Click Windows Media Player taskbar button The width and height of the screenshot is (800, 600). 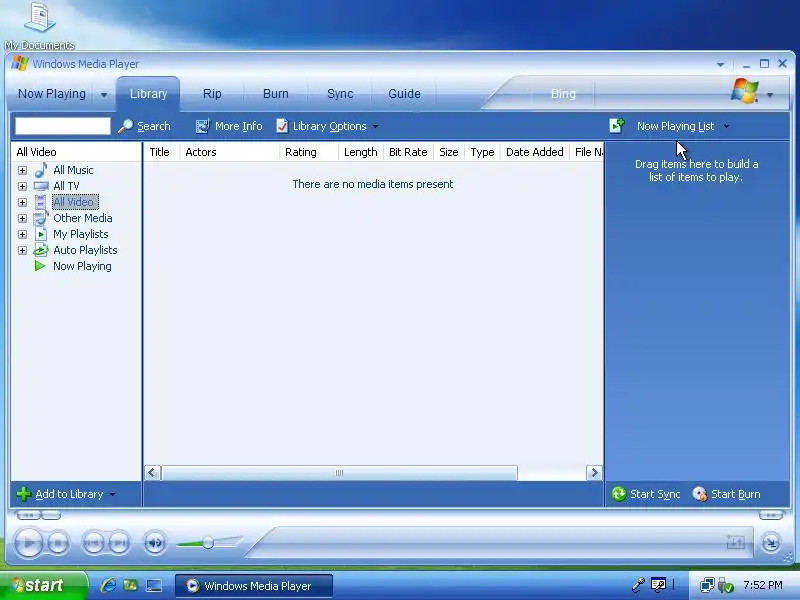coord(254,586)
